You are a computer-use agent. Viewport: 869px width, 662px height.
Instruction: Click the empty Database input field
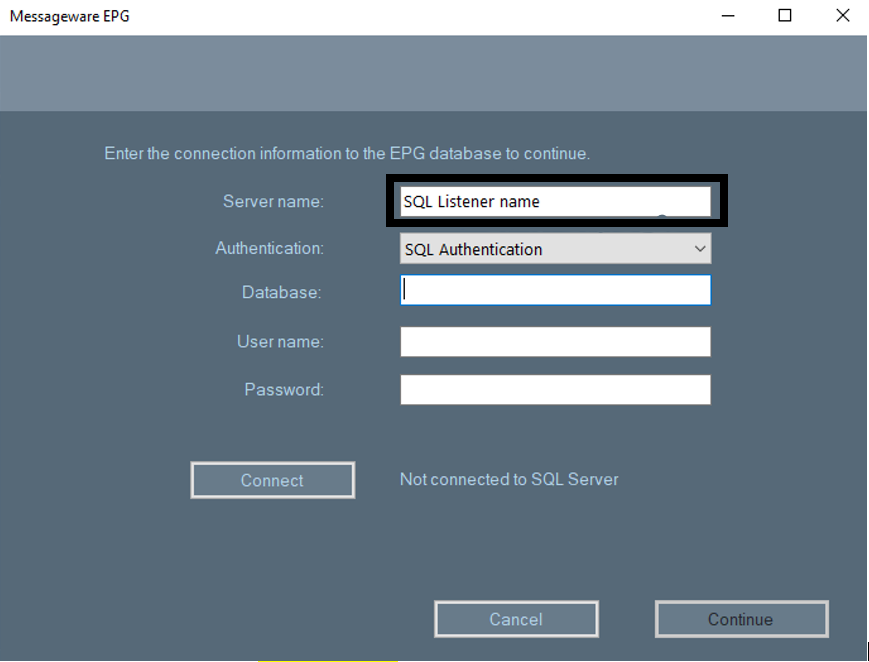(x=555, y=290)
